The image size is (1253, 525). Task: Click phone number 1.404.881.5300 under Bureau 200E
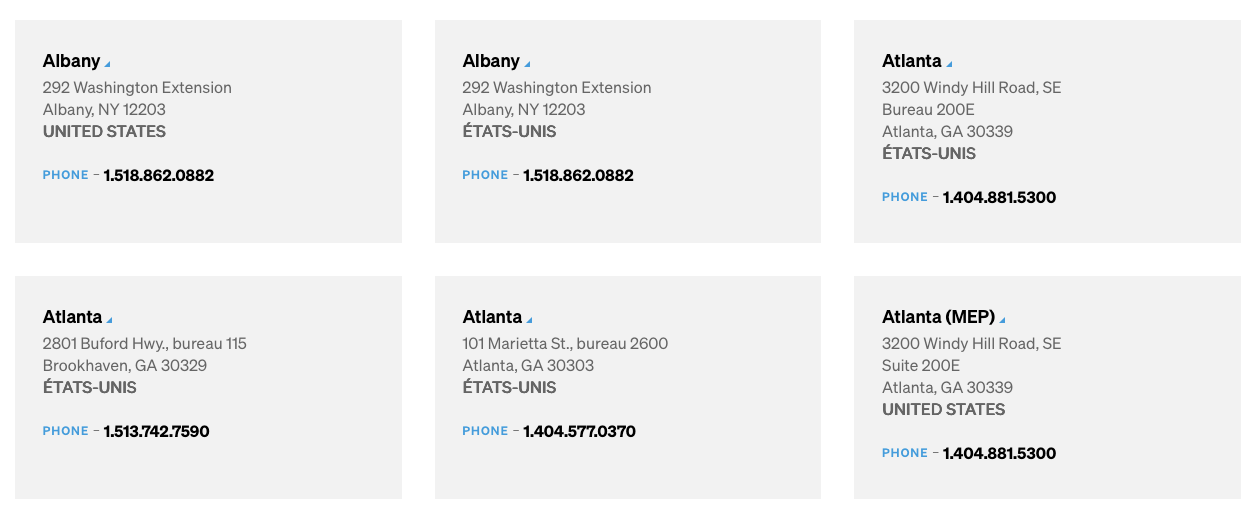click(x=999, y=197)
